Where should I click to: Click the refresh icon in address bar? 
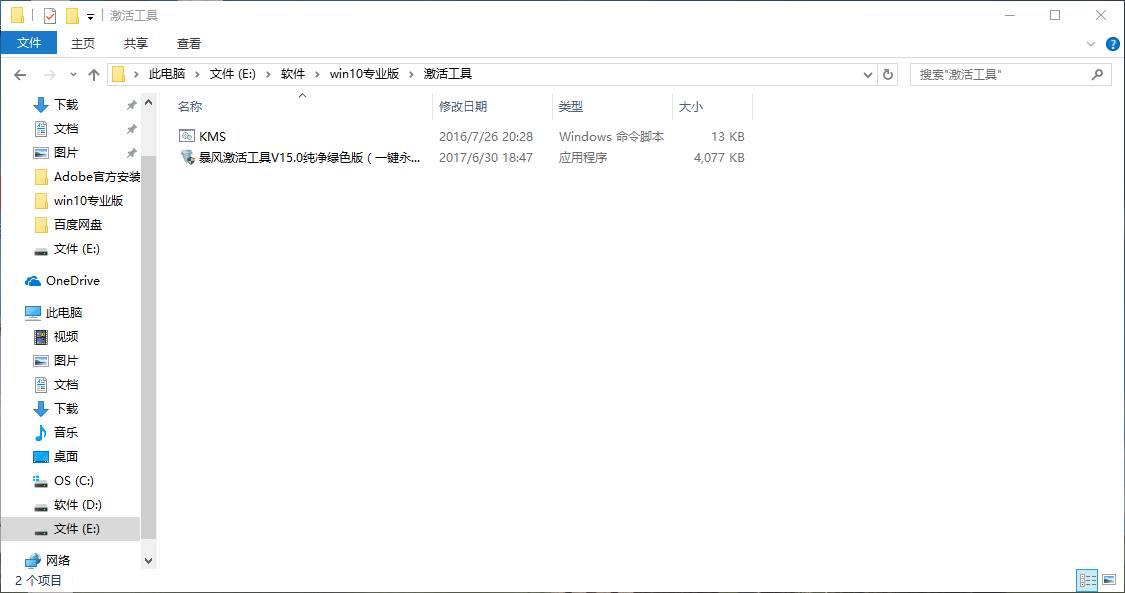point(889,73)
